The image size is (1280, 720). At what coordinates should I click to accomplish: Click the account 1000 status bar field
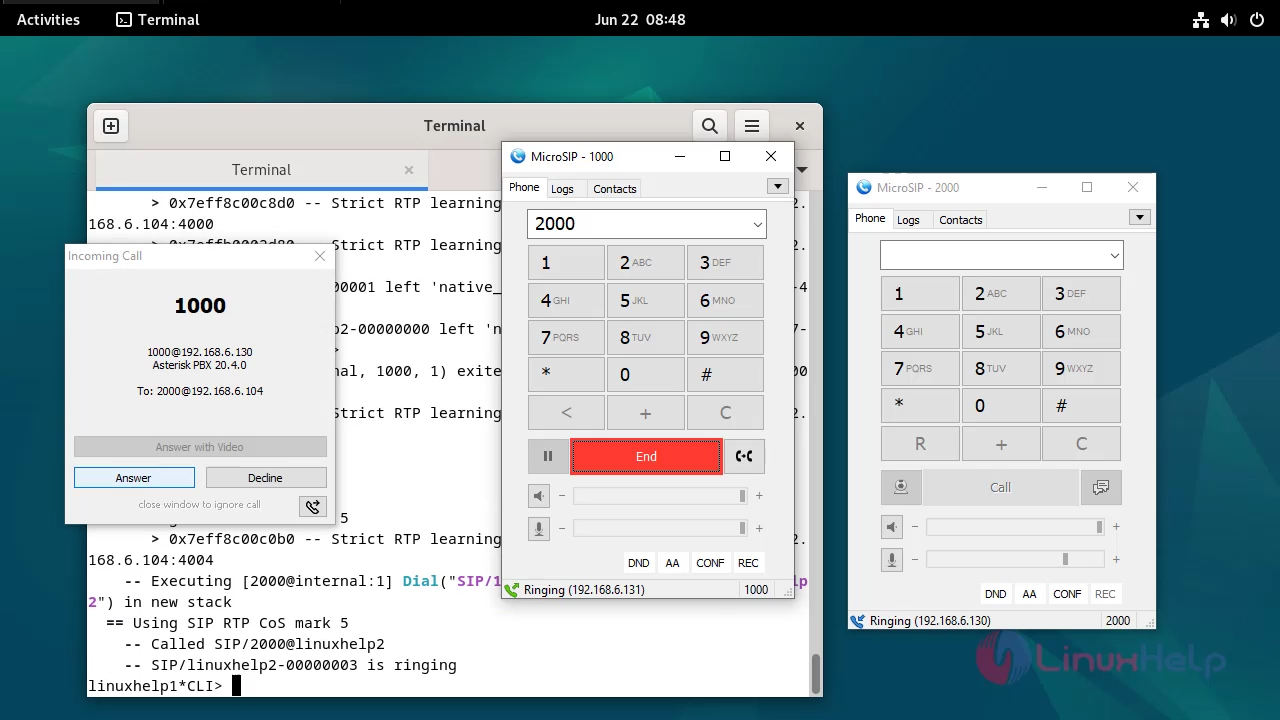(x=757, y=590)
